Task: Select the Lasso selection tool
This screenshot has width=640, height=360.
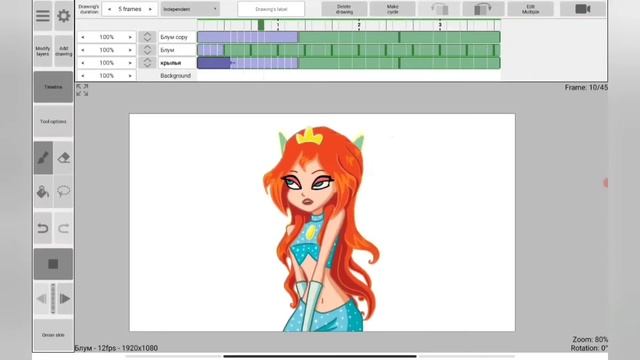Action: (64, 191)
